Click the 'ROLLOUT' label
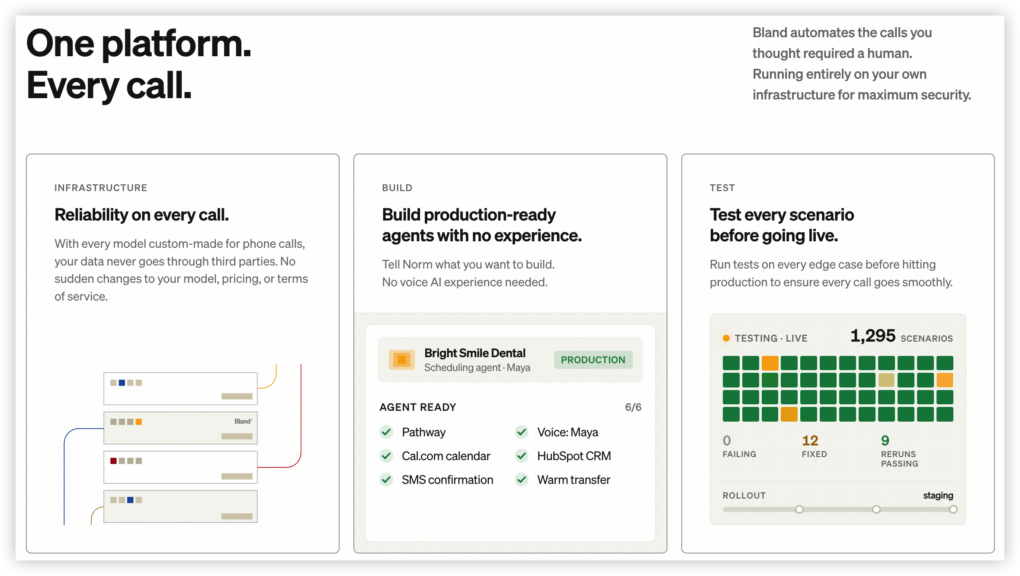This screenshot has height=576, width=1020. point(744,495)
